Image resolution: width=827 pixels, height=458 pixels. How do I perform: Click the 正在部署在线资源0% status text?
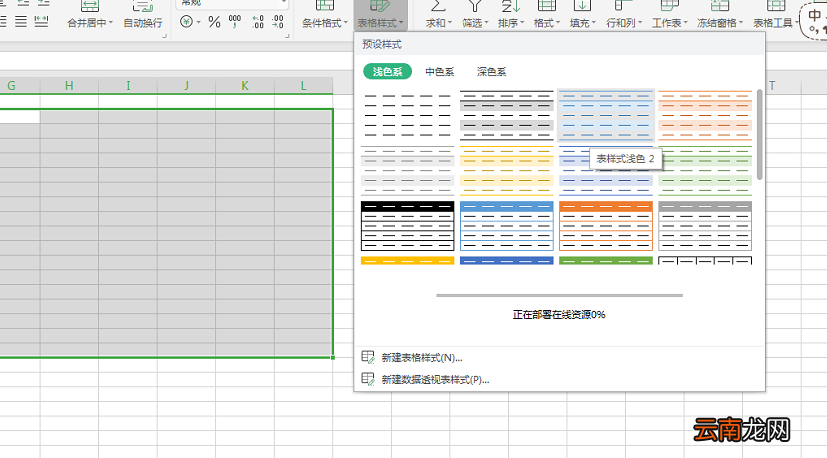coord(559,314)
